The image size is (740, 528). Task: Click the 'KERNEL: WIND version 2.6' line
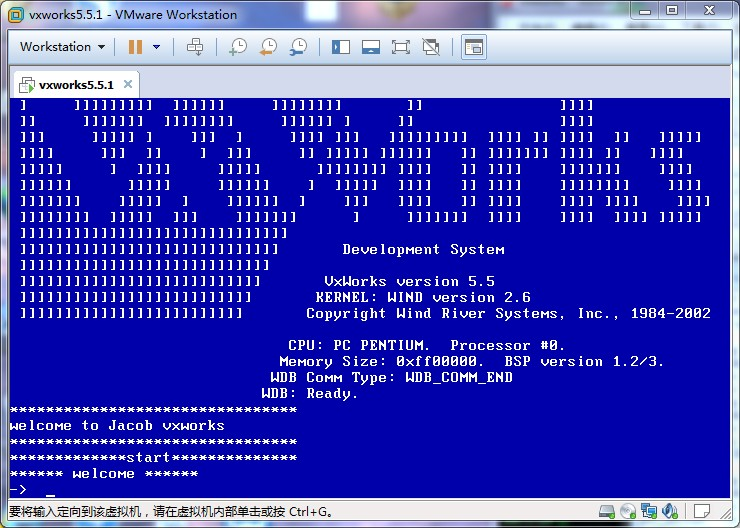point(423,297)
